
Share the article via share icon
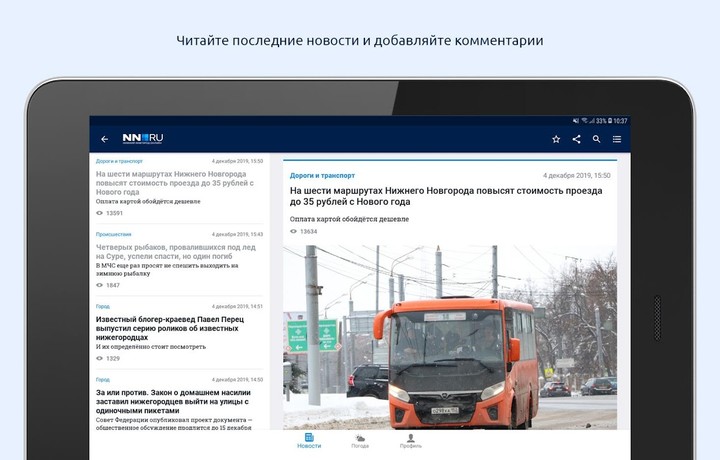[577, 139]
